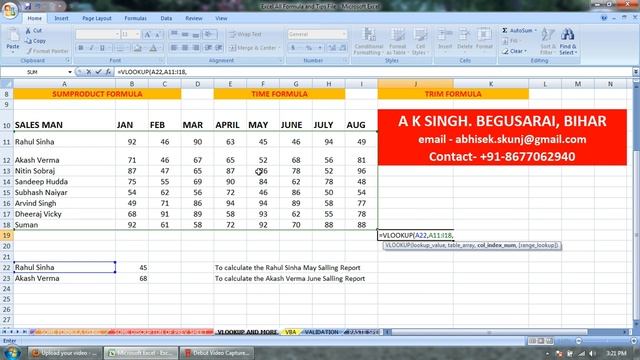The image size is (640, 360).
Task: Click the Office button logo
Action: click(10, 10)
